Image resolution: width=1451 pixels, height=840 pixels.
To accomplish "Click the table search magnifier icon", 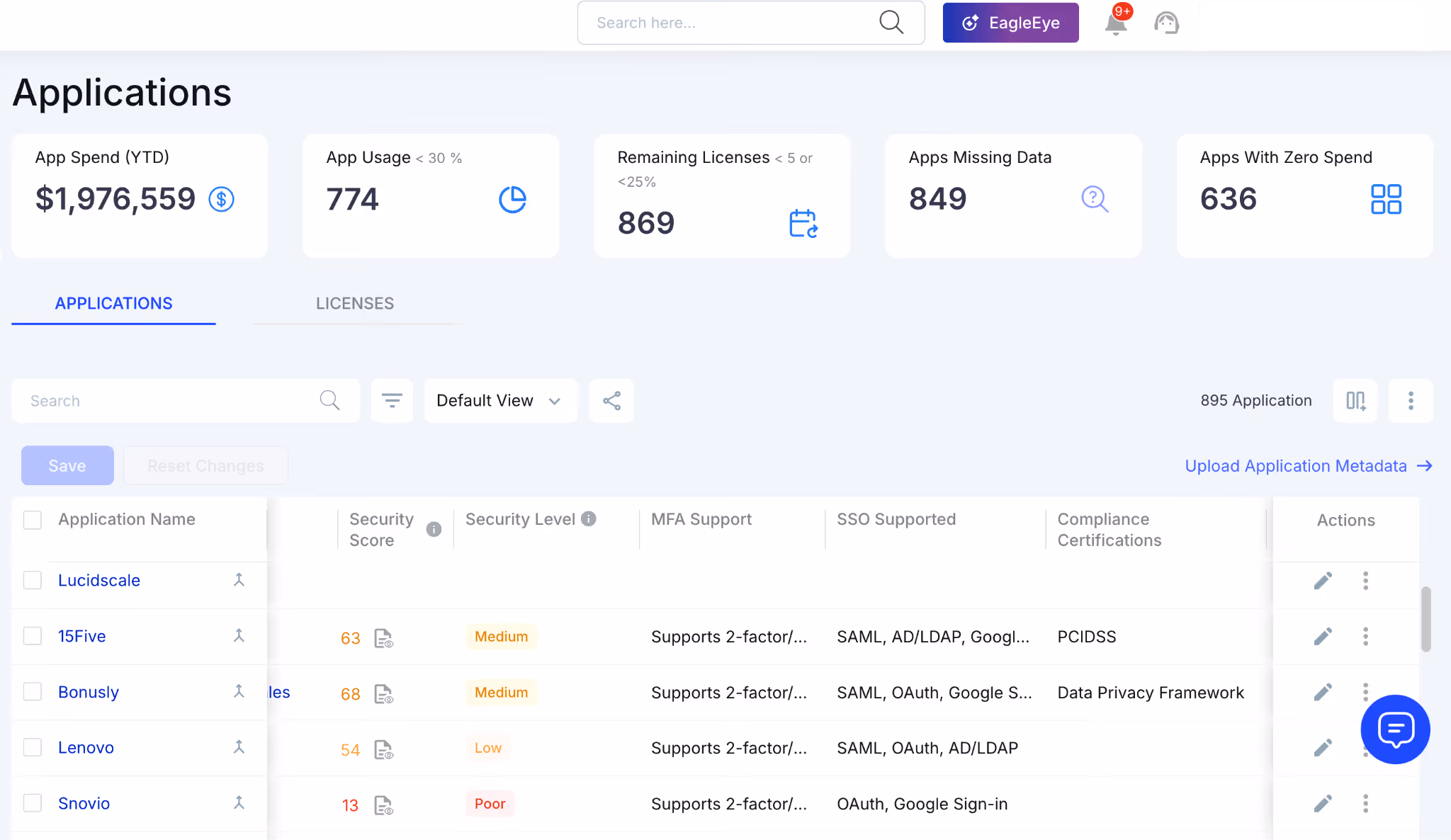I will point(329,400).
